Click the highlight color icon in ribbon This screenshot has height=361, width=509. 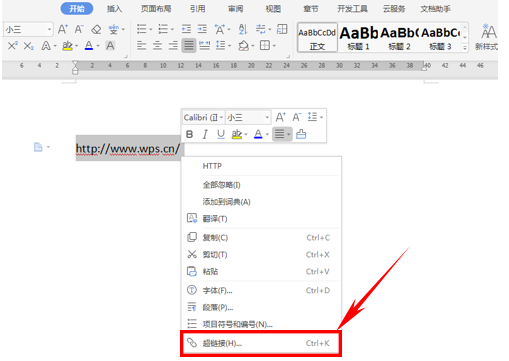pos(68,46)
